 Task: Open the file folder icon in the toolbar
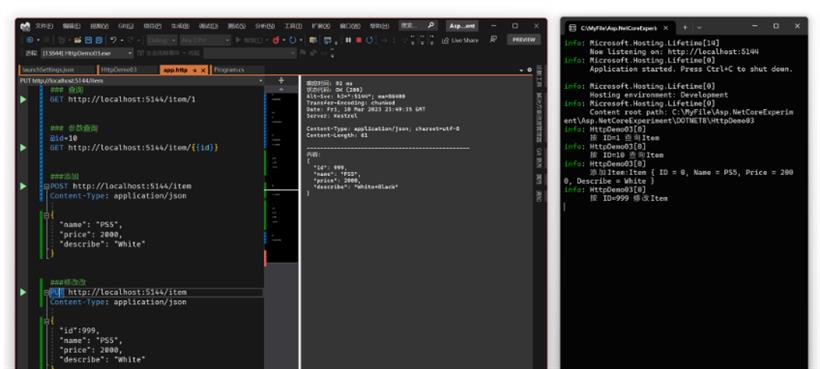(x=77, y=40)
